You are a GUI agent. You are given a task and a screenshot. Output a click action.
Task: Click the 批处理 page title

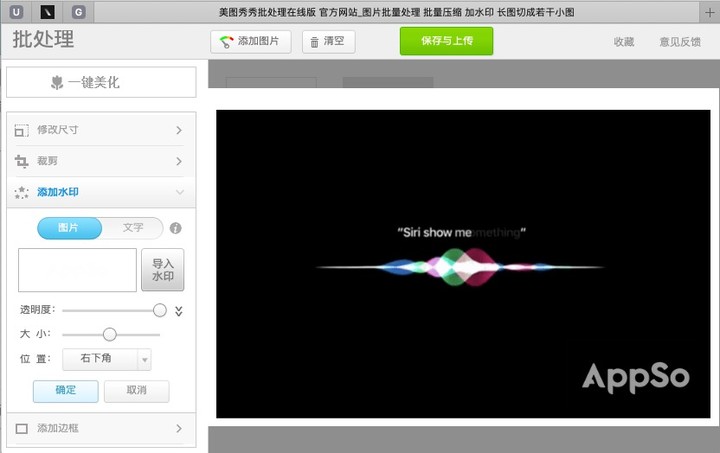pos(43,39)
